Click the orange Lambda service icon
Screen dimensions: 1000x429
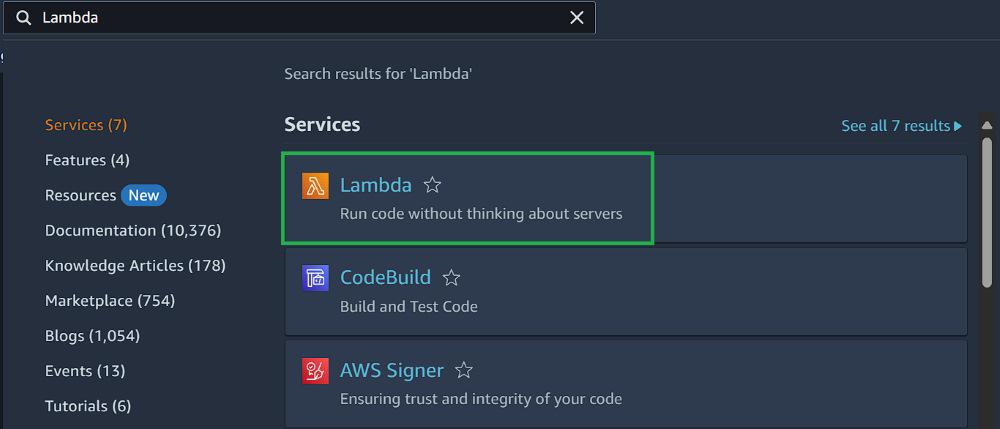point(315,186)
